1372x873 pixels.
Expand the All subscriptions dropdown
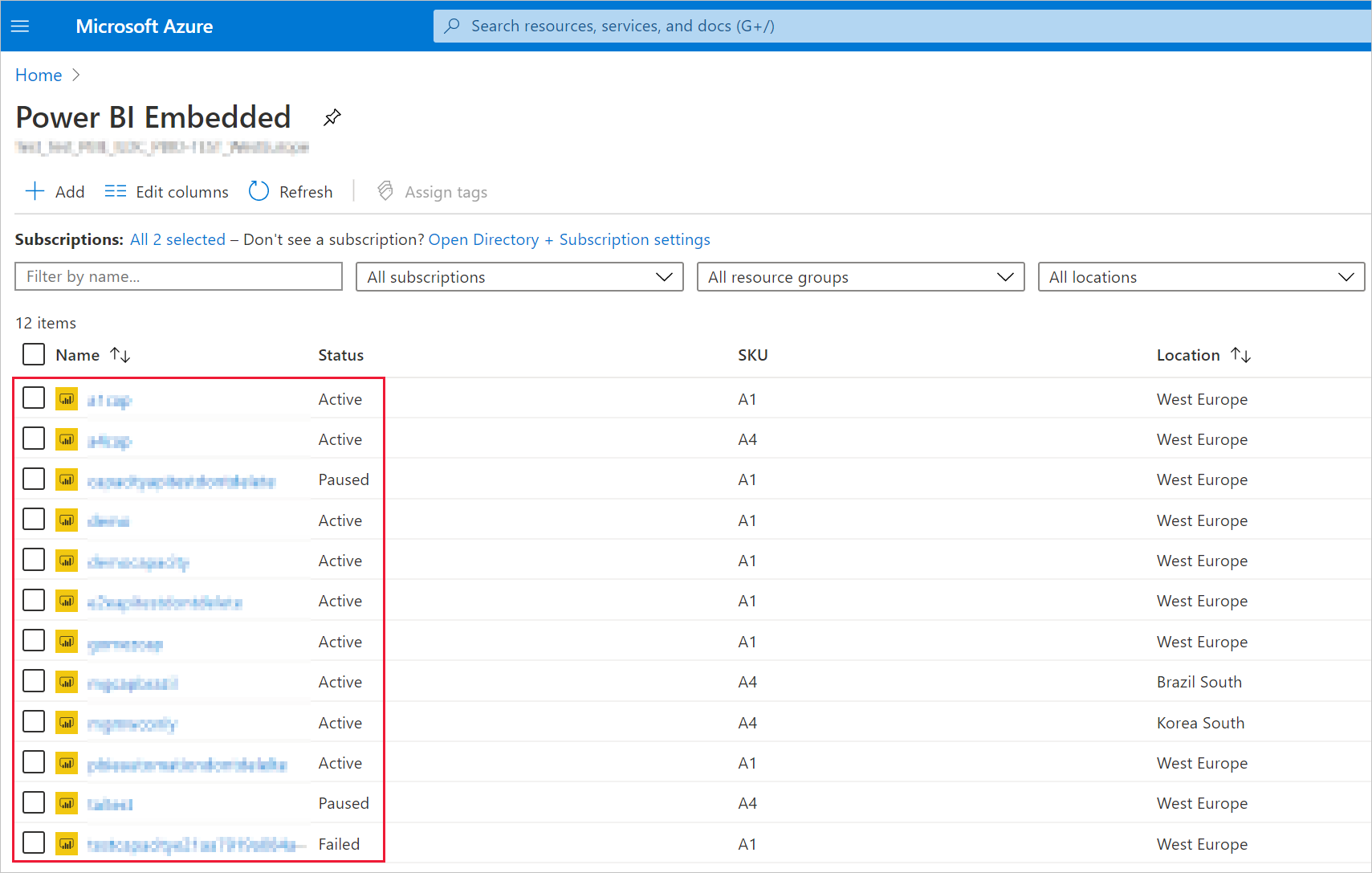pos(519,277)
